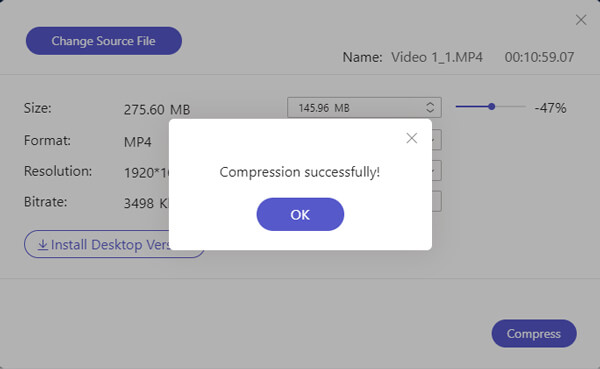
Task: Dismiss the Compression successfully dialog with X
Action: pyautogui.click(x=412, y=138)
